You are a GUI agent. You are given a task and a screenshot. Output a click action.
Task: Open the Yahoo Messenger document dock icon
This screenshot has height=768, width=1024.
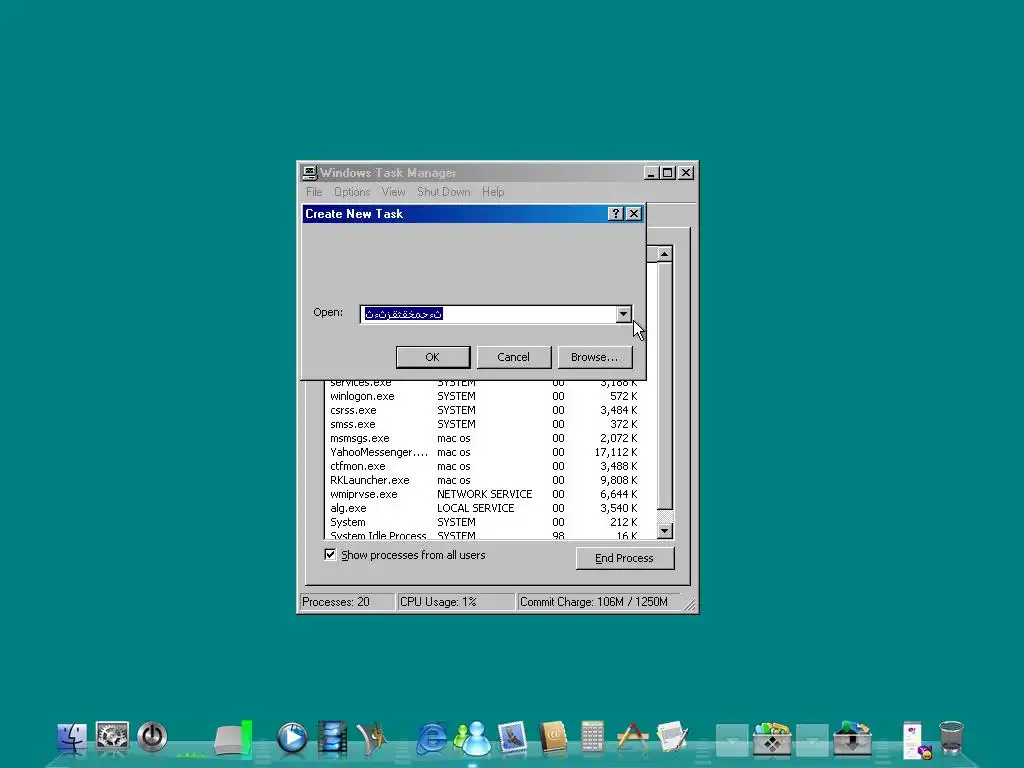[916, 741]
